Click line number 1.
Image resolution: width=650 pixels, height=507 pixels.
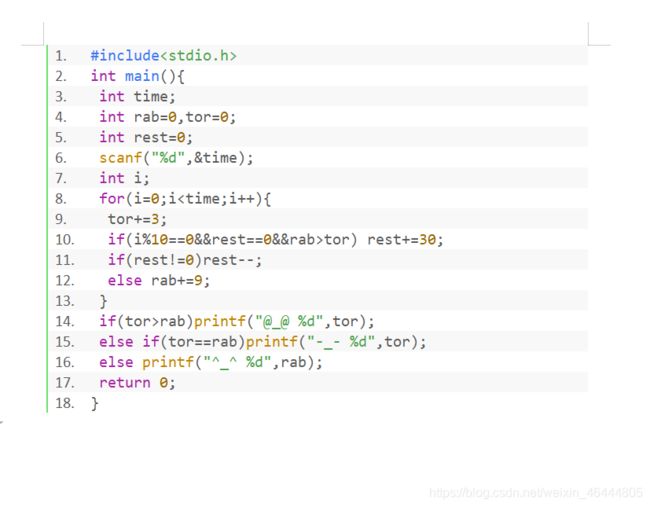pos(61,56)
